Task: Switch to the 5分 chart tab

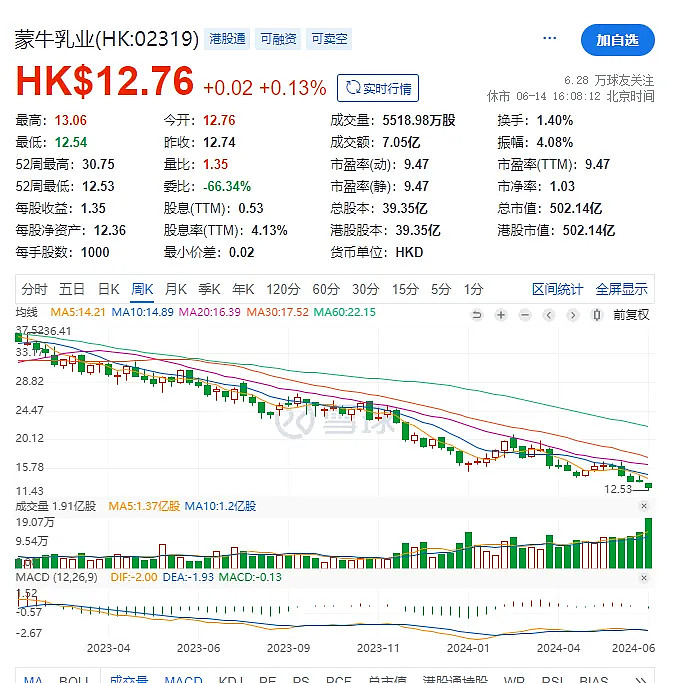Action: coord(441,289)
